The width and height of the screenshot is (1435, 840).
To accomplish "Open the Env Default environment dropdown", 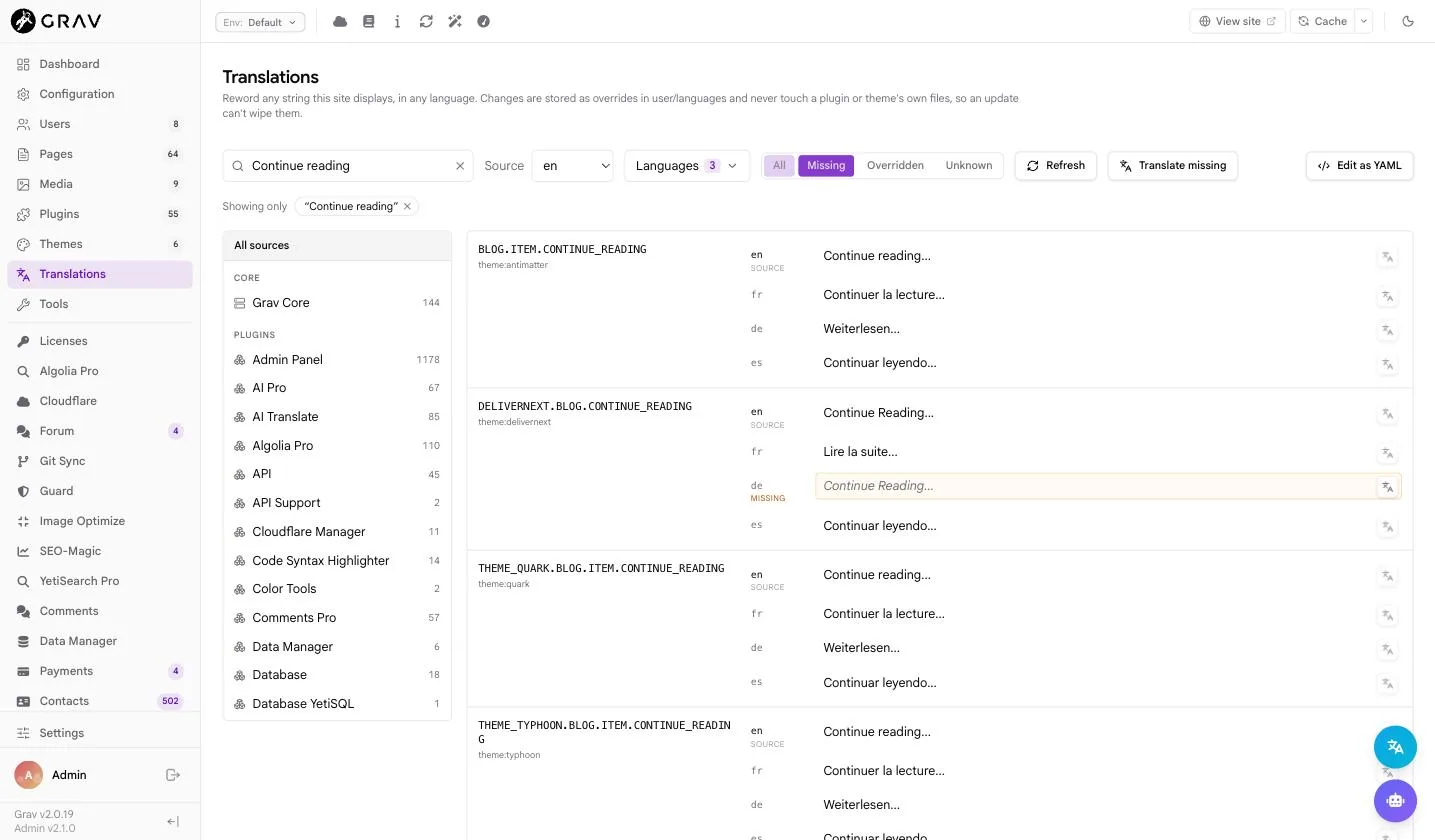I will 260,22.
